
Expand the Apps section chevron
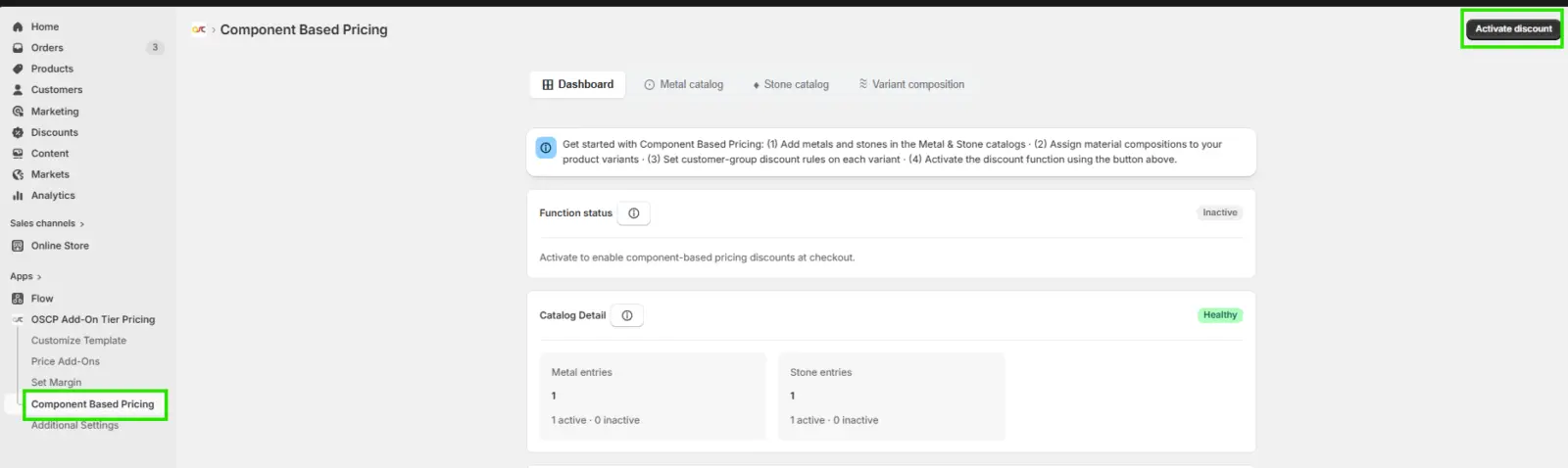coord(39,277)
